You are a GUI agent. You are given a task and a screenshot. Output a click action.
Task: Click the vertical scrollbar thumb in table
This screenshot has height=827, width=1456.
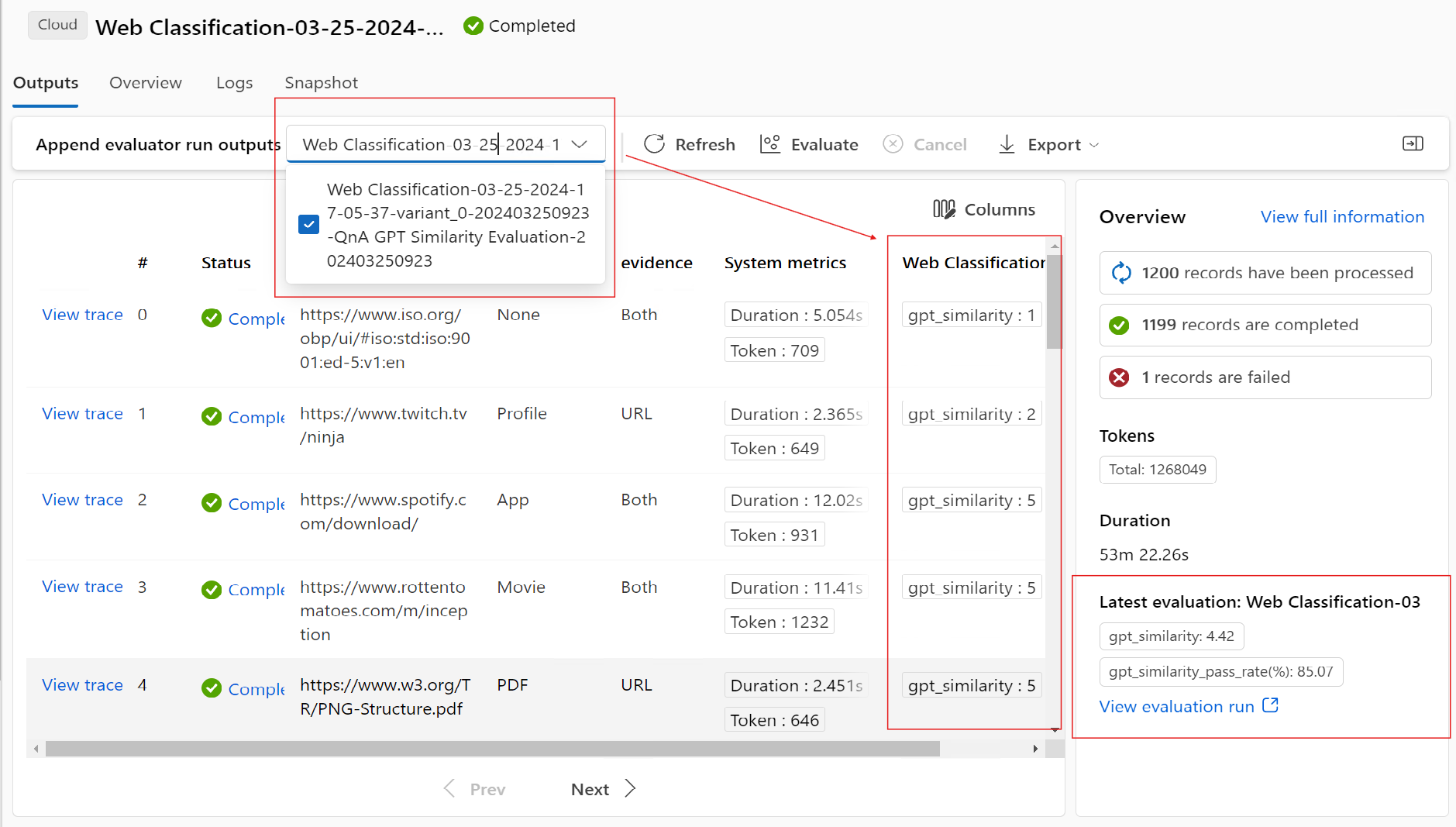(1054, 302)
